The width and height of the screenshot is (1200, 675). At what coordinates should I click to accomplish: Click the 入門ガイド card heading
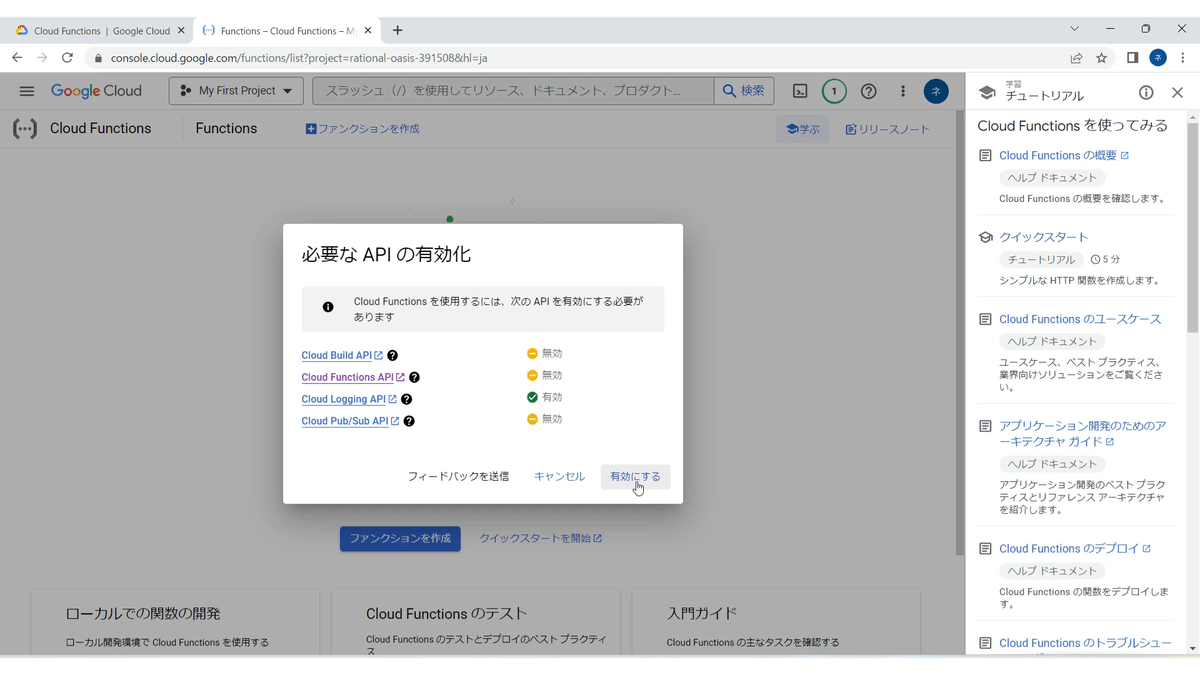(x=702, y=614)
